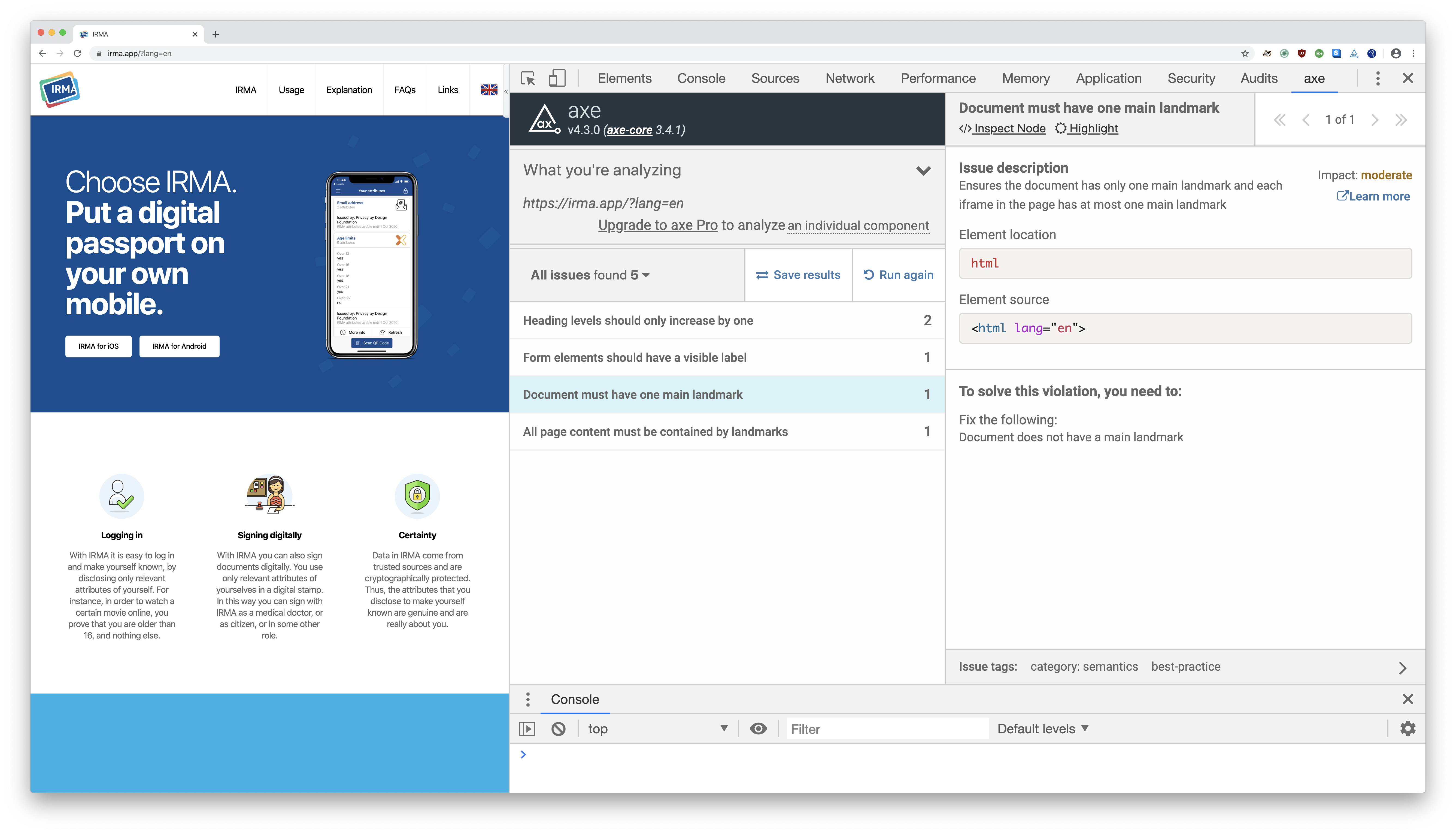This screenshot has height=833, width=1456.
Task: Expand the Issue tags chevron
Action: pyautogui.click(x=1402, y=668)
